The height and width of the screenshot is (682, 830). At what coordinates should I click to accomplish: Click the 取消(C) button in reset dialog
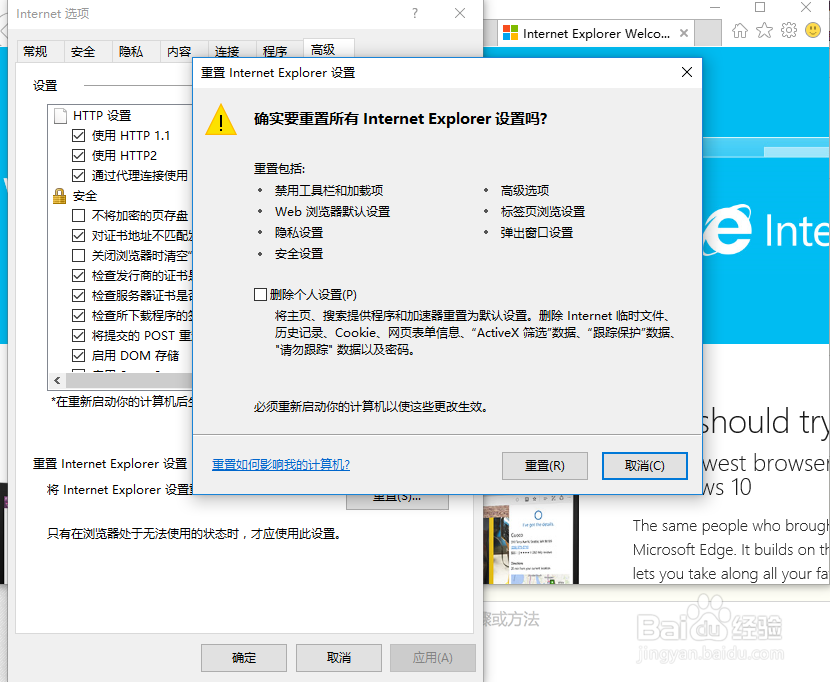(x=645, y=465)
